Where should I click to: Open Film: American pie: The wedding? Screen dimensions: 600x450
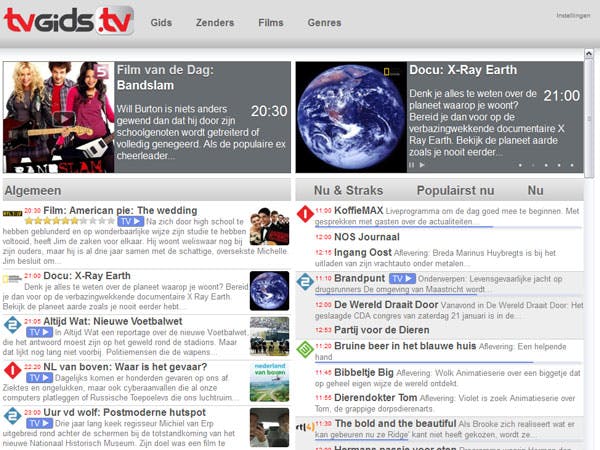[x=120, y=210]
